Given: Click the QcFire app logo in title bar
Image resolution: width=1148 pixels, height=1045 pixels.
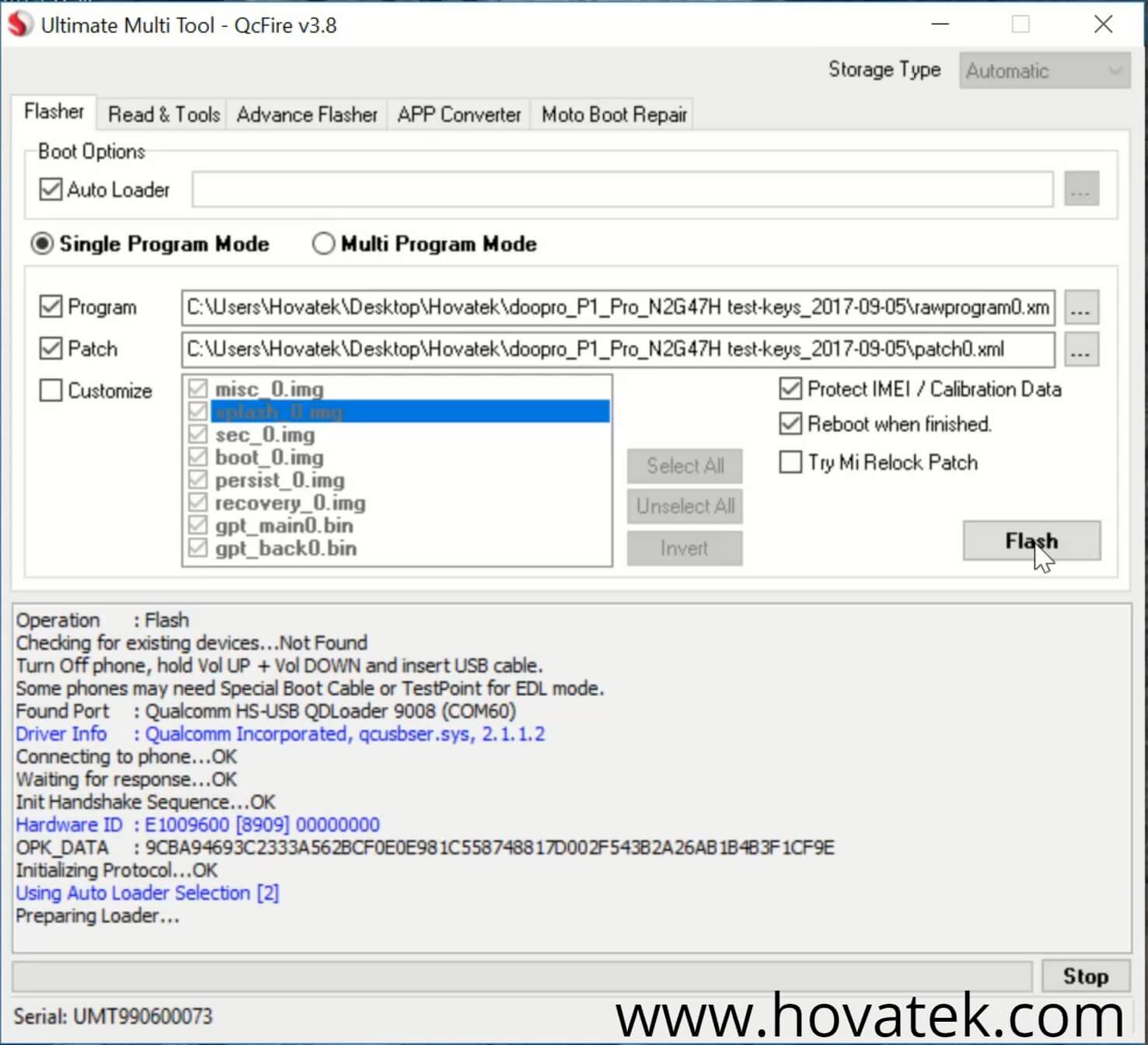Looking at the screenshot, I should coord(20,24).
